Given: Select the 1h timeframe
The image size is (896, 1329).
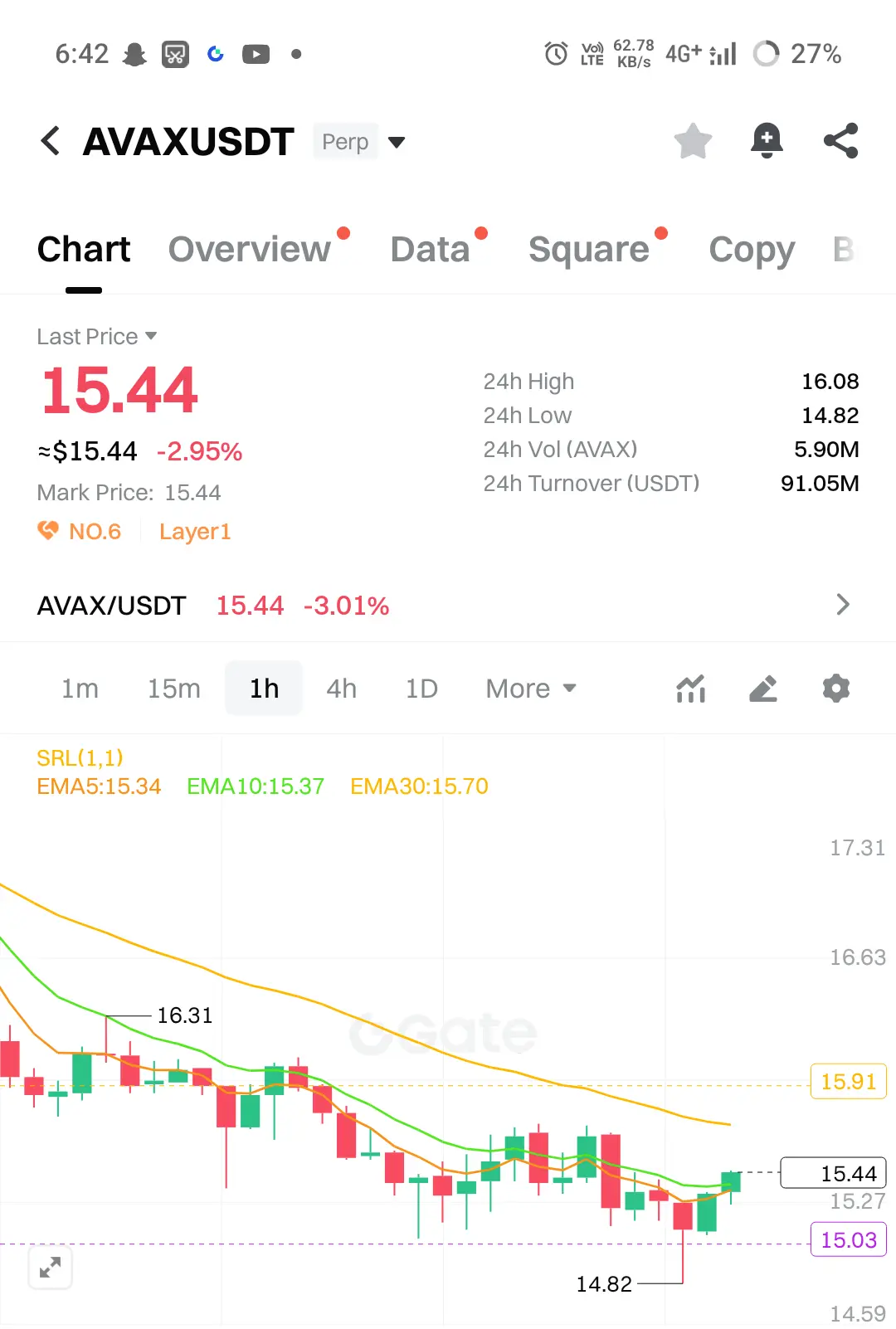Looking at the screenshot, I should pos(264,689).
